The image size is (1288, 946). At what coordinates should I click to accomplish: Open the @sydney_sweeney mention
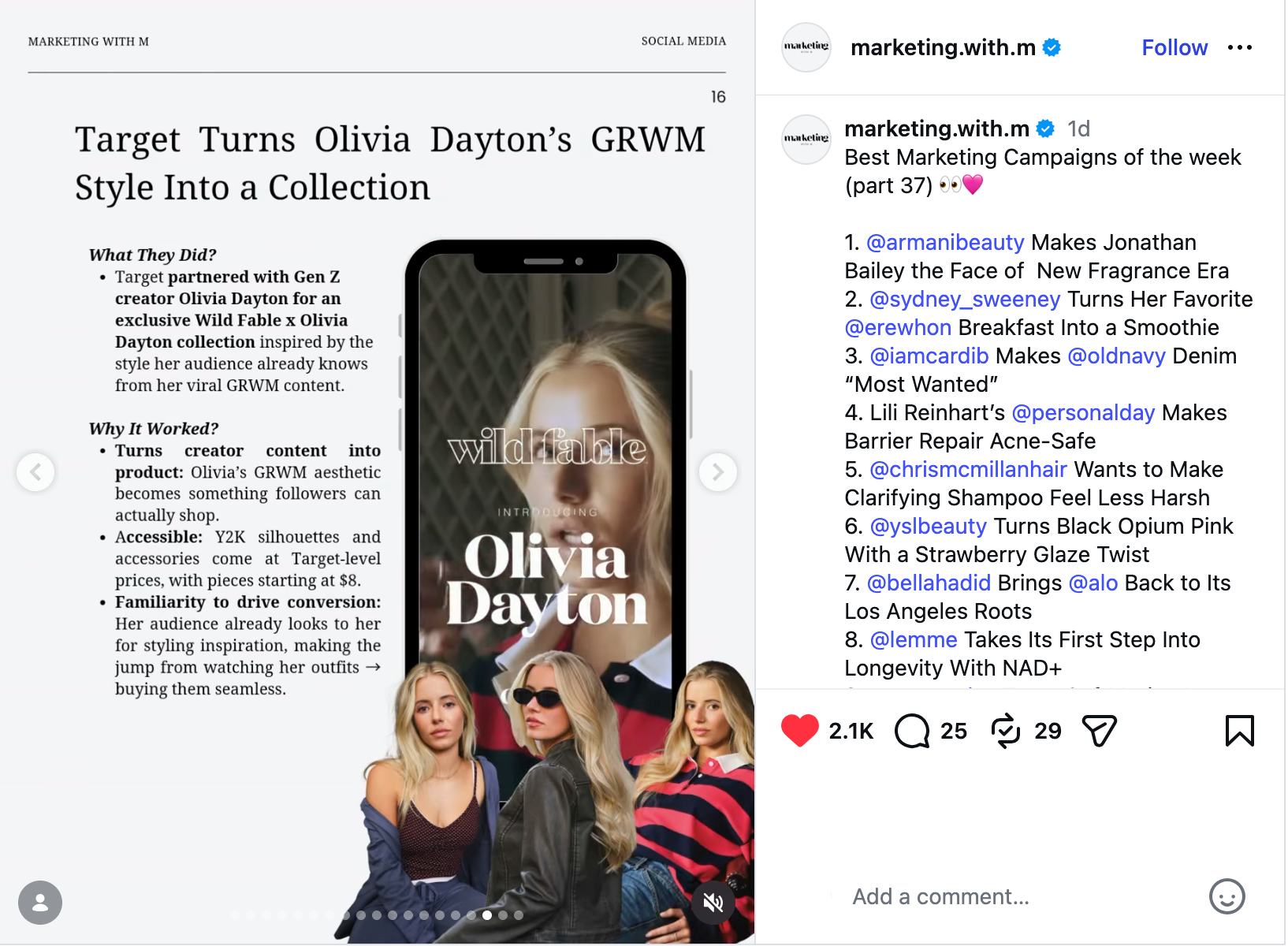coord(965,299)
